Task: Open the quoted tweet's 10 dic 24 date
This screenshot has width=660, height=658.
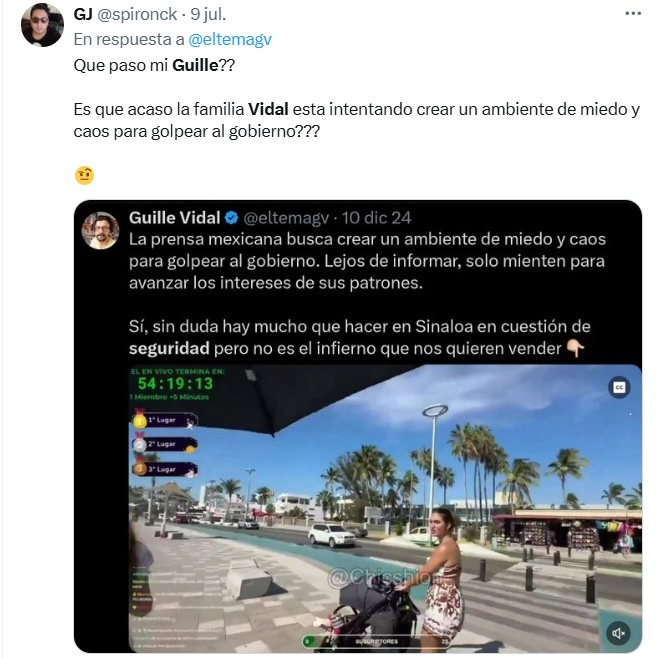Action: click(376, 218)
